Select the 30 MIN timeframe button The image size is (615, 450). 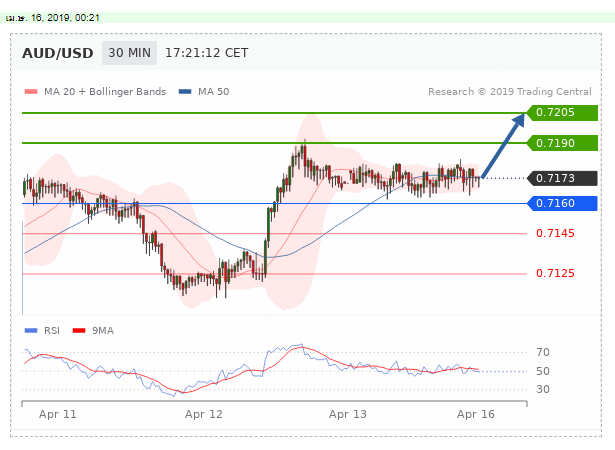[129, 53]
